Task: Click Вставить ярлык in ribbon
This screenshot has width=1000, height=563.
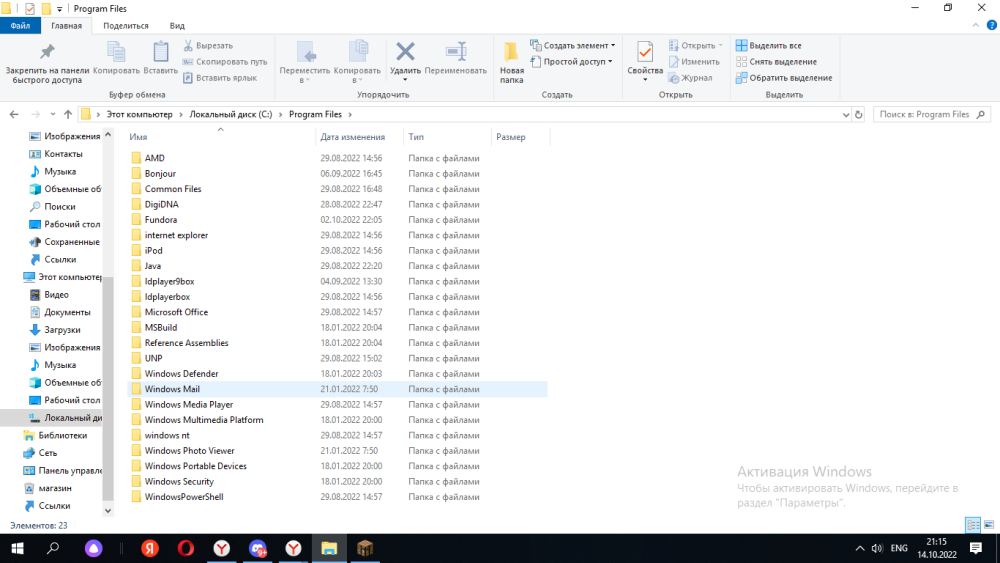Action: coord(220,78)
